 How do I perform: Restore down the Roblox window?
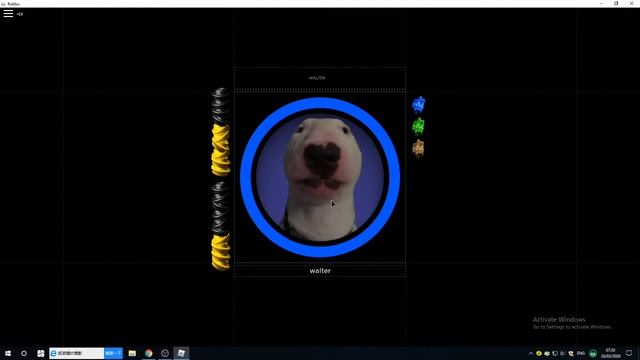(x=616, y=3)
